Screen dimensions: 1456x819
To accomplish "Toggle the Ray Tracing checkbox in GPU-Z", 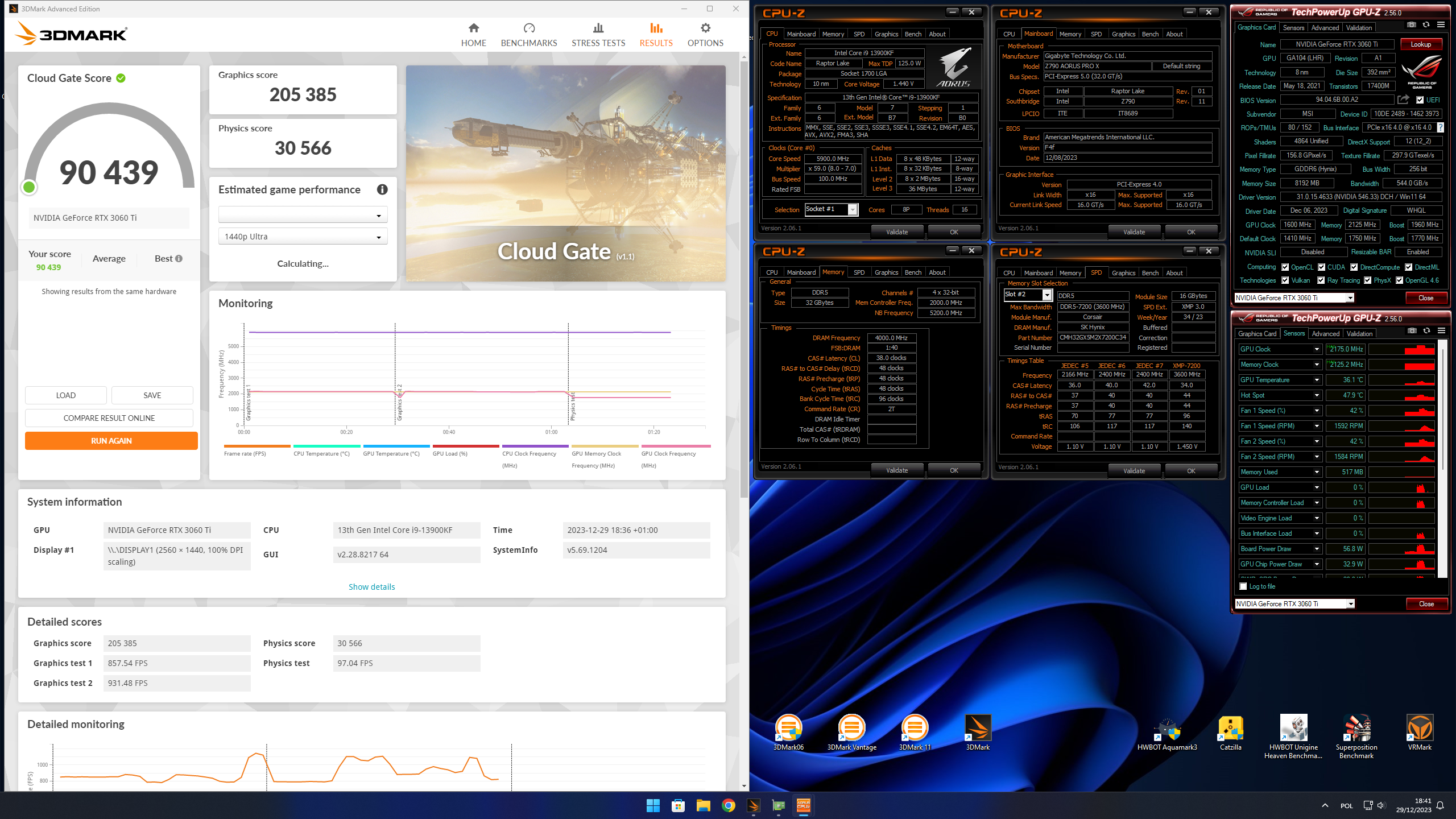I will [x=1321, y=280].
